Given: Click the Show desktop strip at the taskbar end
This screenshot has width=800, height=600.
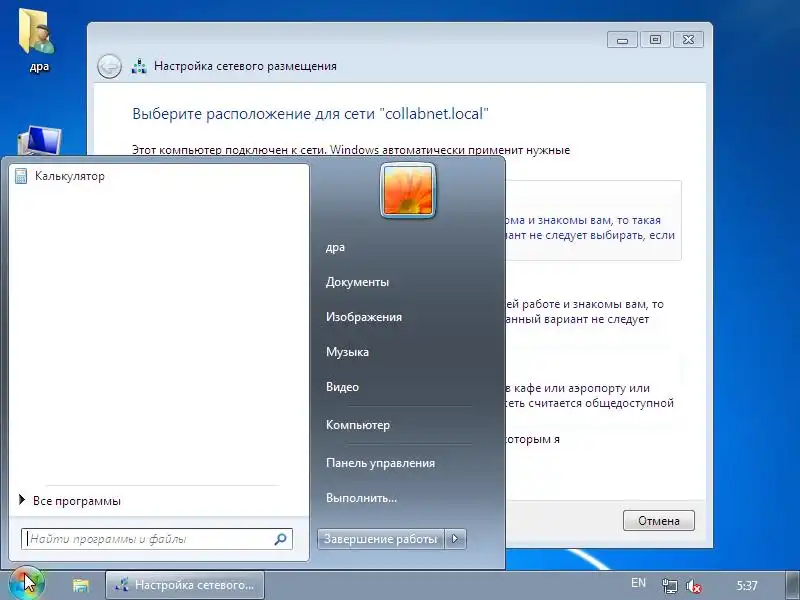Looking at the screenshot, I should tap(792, 585).
